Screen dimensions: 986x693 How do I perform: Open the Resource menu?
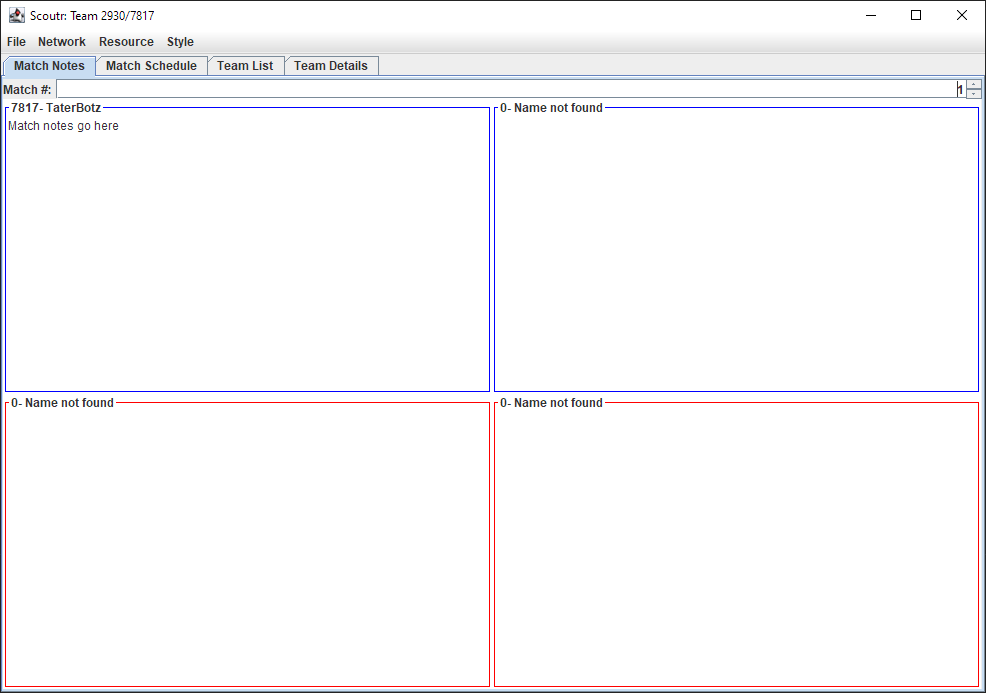point(126,42)
